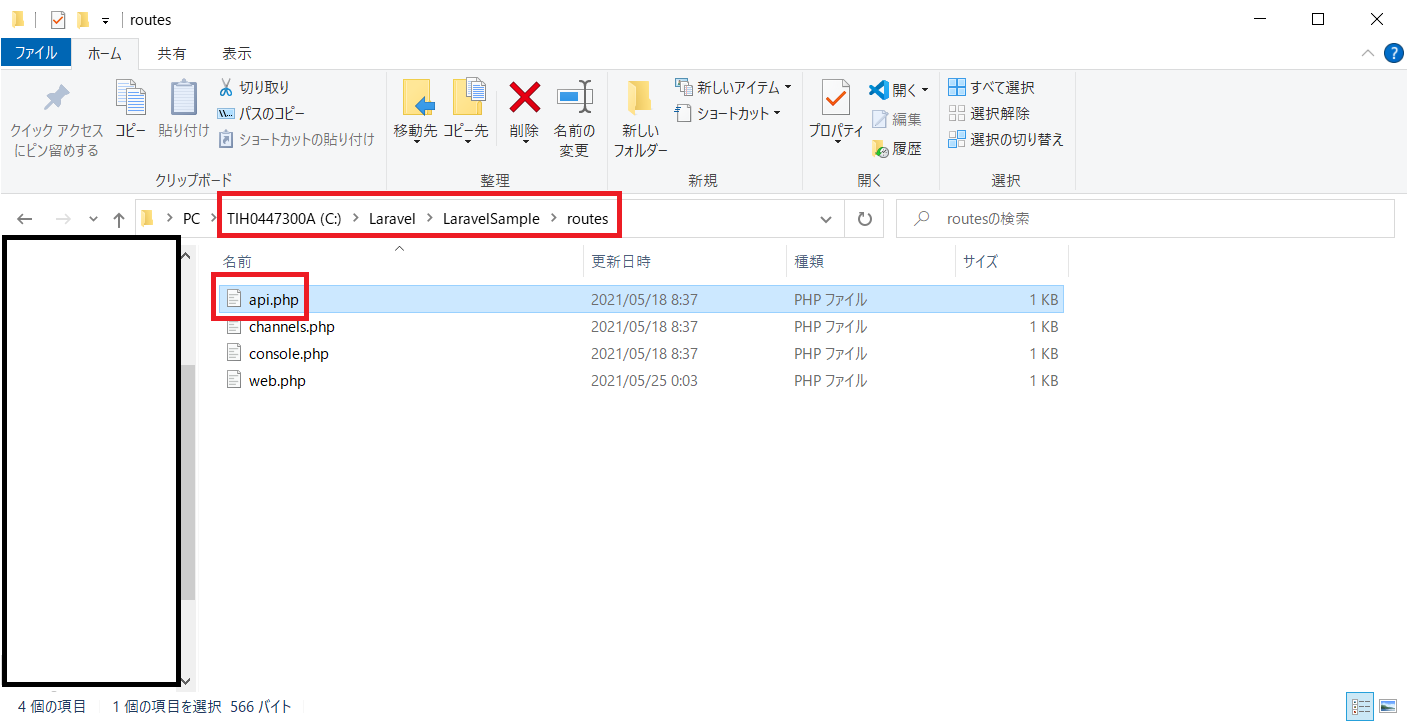Viewport: 1407px width, 721px height.
Task: Click routes in address breadcrumb
Action: pyautogui.click(x=587, y=219)
